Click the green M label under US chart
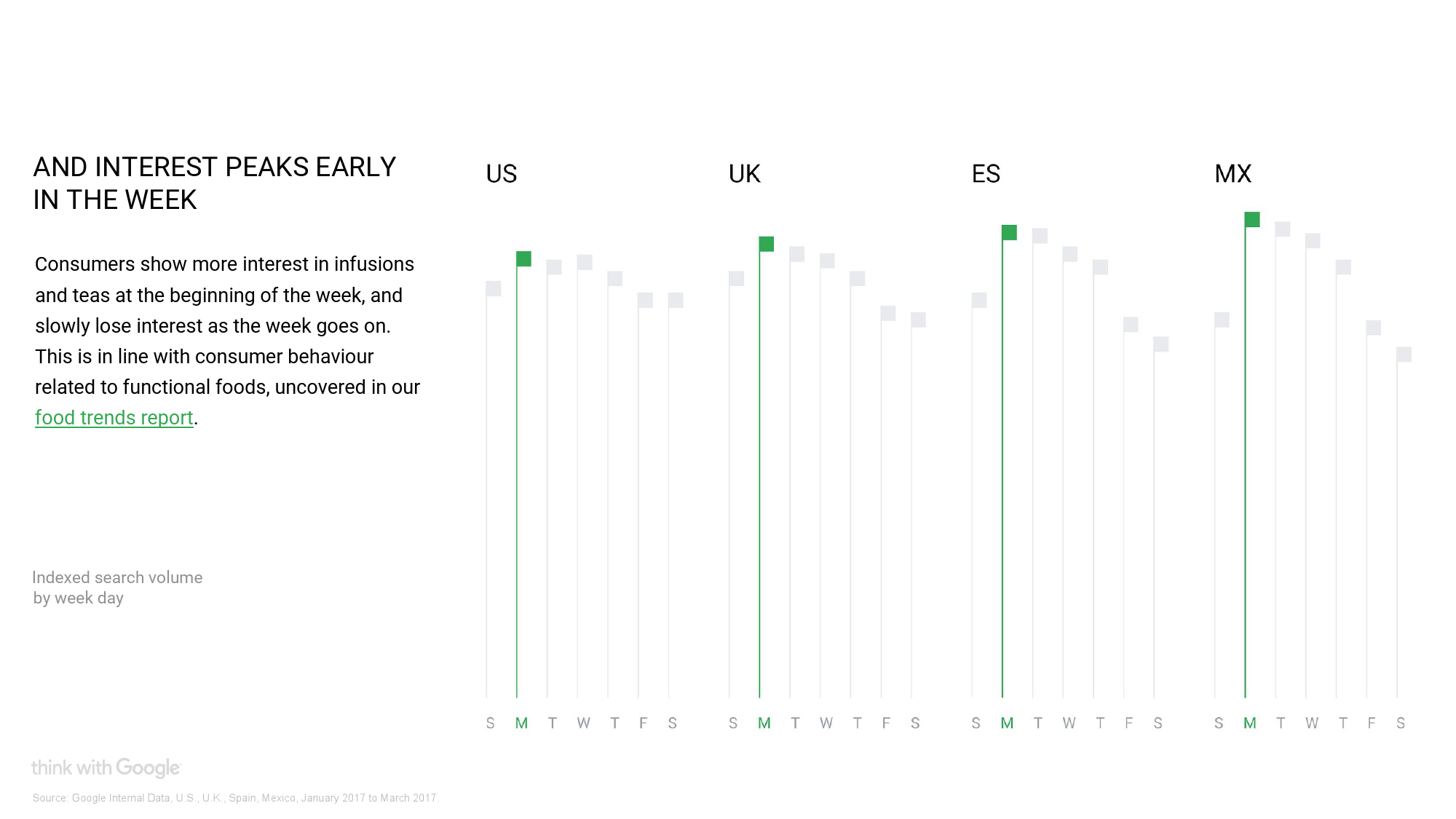Image resolution: width=1456 pixels, height=819 pixels. [521, 723]
